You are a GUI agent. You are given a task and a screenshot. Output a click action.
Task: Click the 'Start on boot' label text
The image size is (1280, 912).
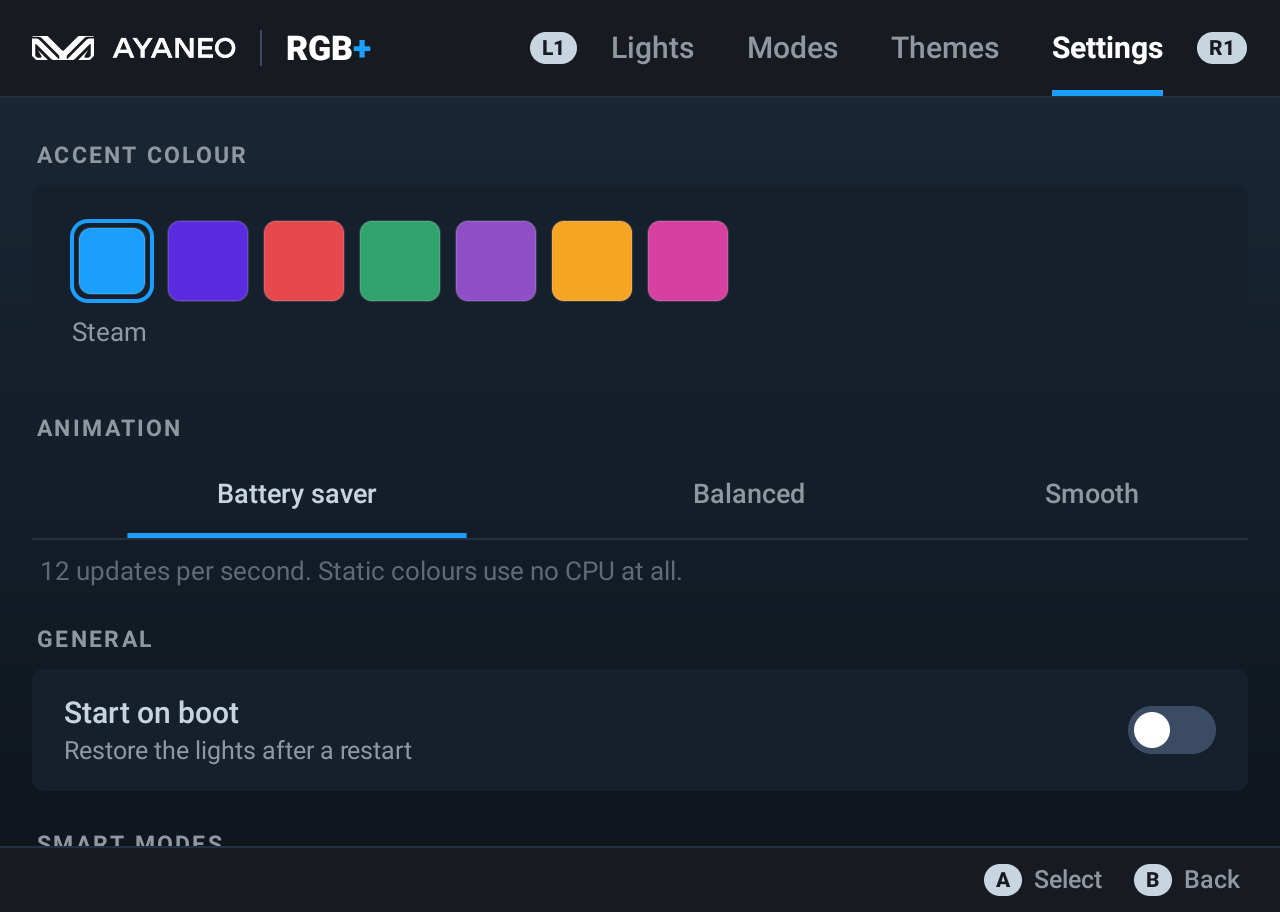point(152,713)
